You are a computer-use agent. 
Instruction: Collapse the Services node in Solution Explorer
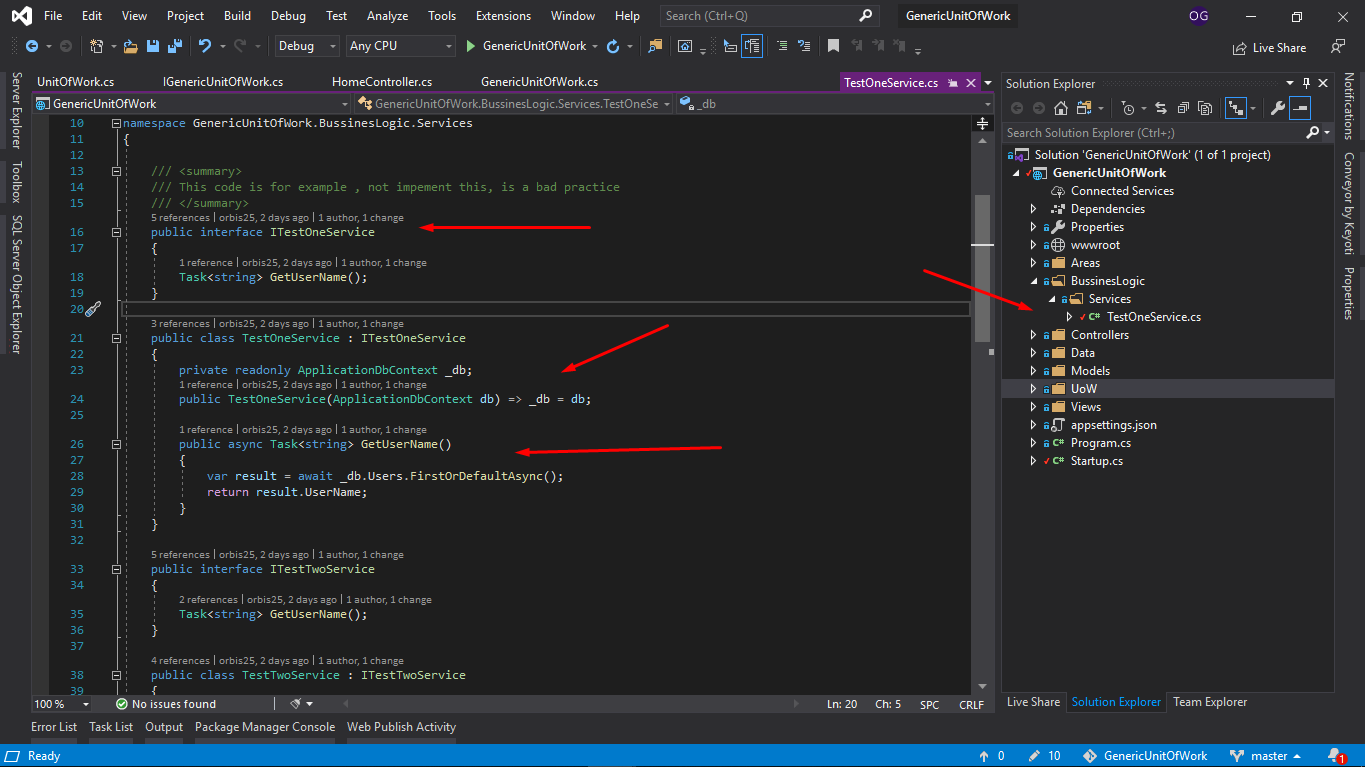(x=1051, y=298)
